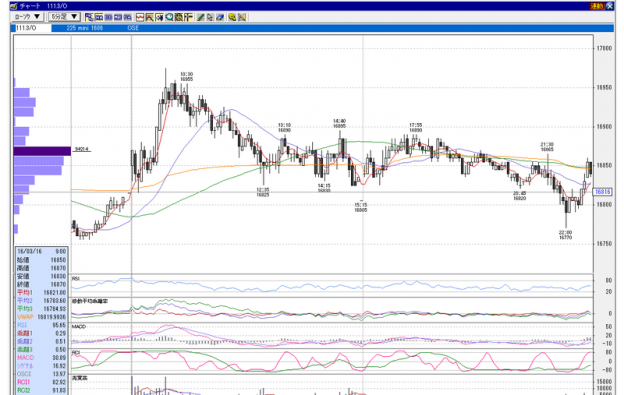Open the 5分足 timeframe dropdown

pos(64,17)
